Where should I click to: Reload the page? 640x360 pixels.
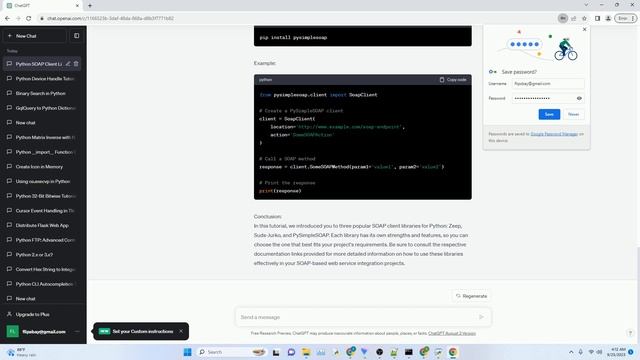pos(29,18)
